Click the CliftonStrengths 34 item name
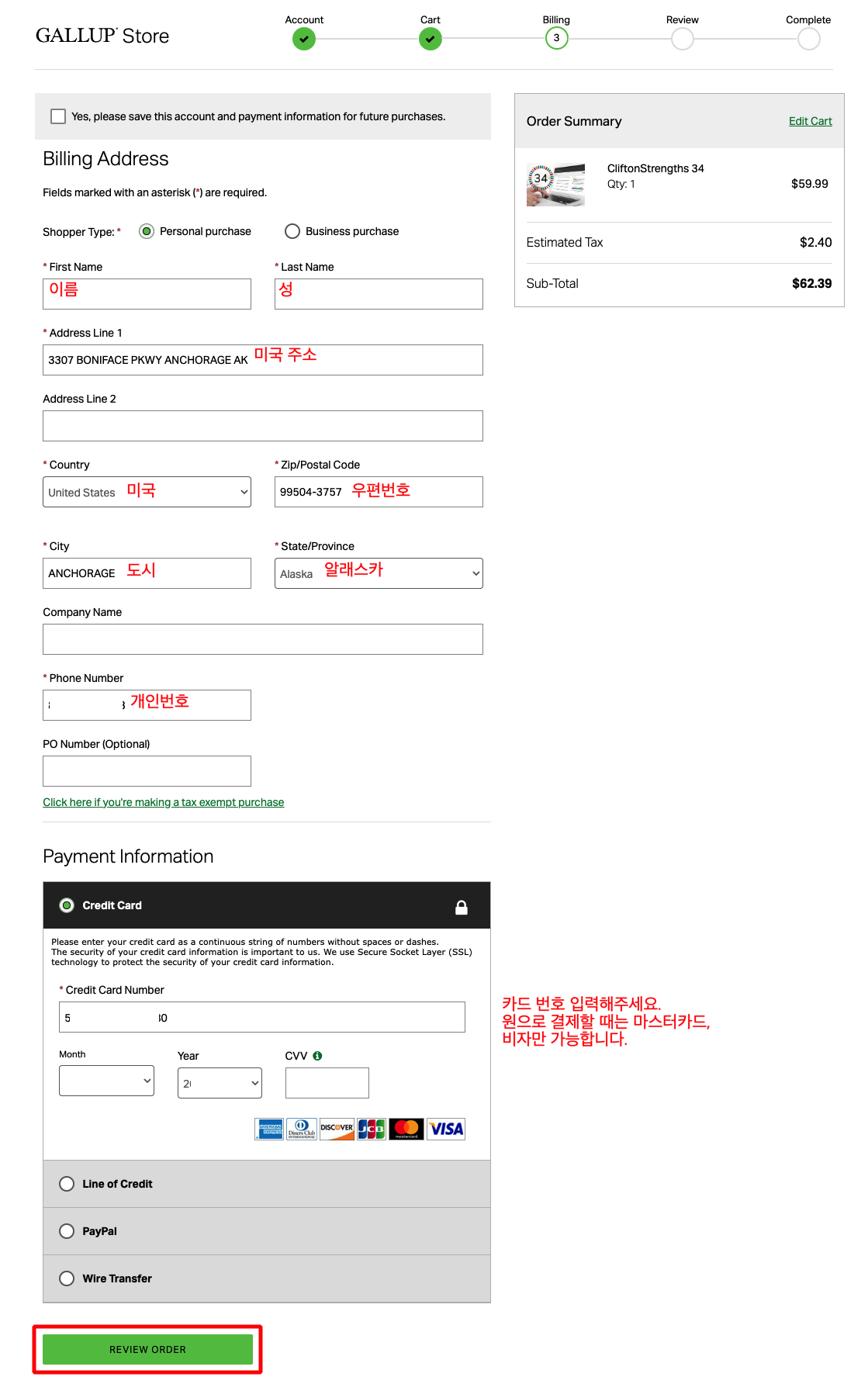Image resolution: width=868 pixels, height=1377 pixels. tap(655, 168)
